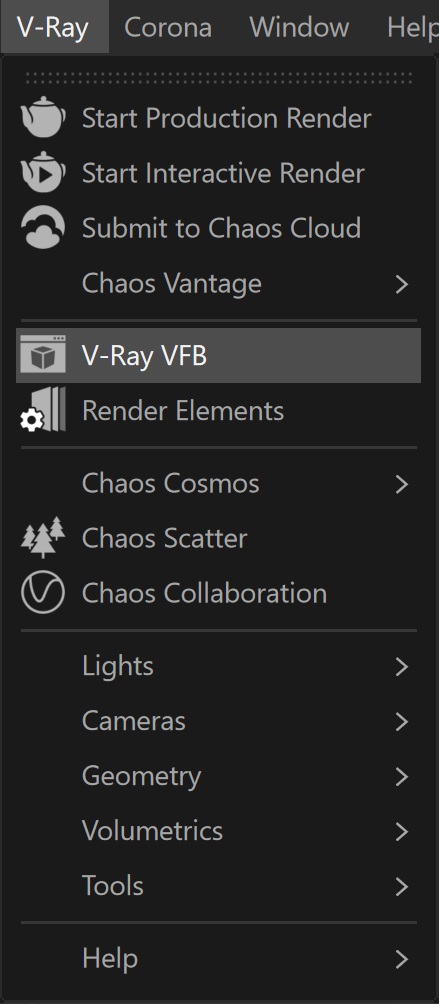This screenshot has width=439, height=1004.
Task: Click the dotted tear-off handle of the menu
Action: (x=219, y=77)
